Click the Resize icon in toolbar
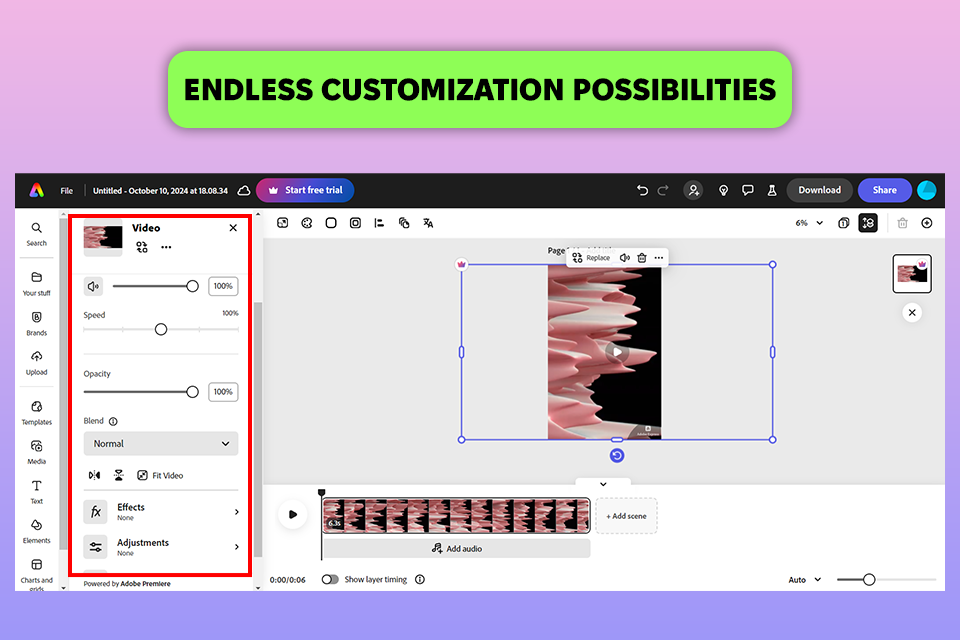 (x=282, y=223)
